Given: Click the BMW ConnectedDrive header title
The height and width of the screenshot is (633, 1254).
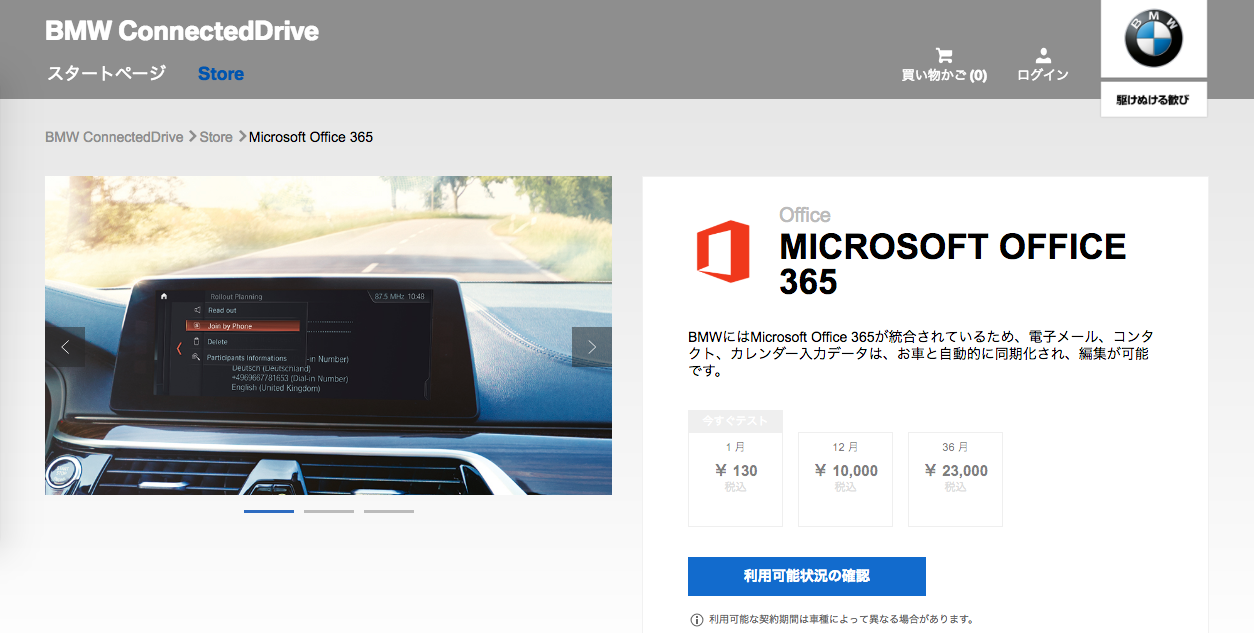Looking at the screenshot, I should (x=182, y=31).
